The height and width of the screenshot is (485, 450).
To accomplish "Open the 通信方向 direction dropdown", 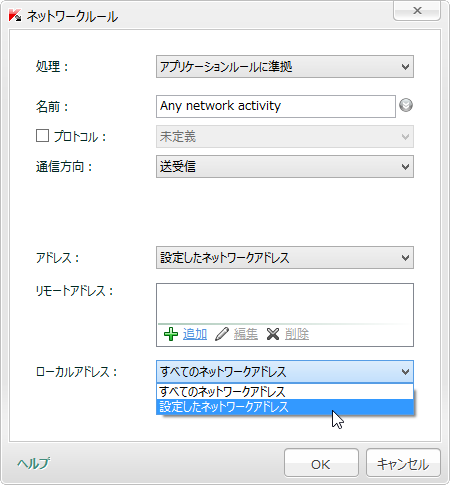I will (285, 166).
